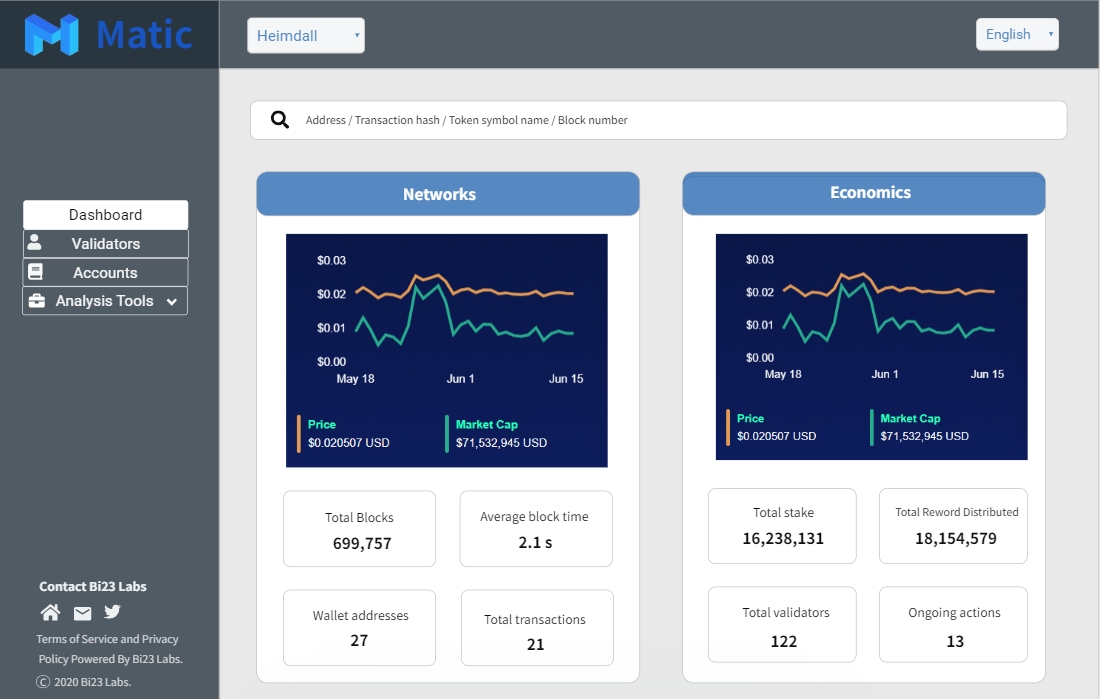Click the Matic logo icon
The height and width of the screenshot is (699, 1100).
click(x=51, y=35)
